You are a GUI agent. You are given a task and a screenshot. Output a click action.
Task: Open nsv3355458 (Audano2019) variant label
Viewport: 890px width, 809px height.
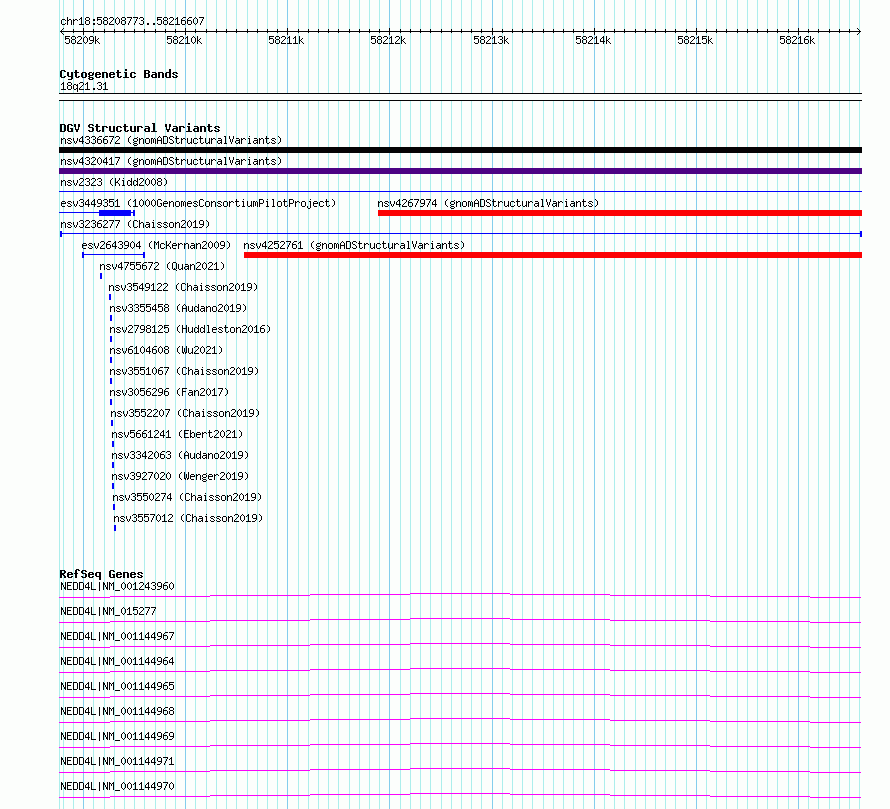[x=178, y=308]
